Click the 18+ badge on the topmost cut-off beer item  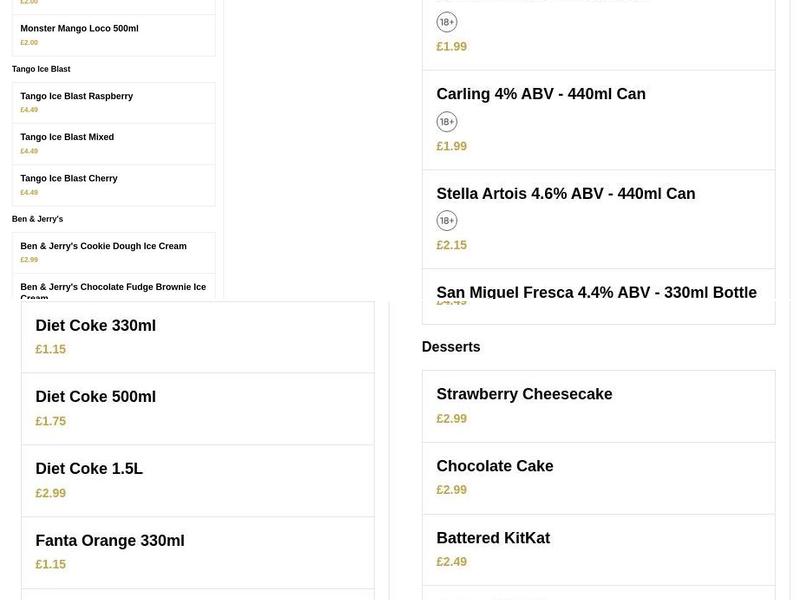(x=446, y=22)
